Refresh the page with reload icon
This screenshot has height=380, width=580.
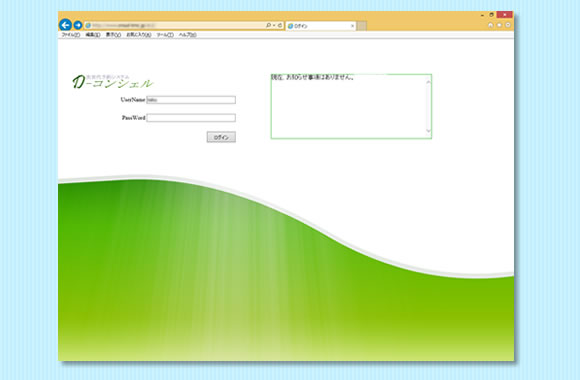(280, 25)
